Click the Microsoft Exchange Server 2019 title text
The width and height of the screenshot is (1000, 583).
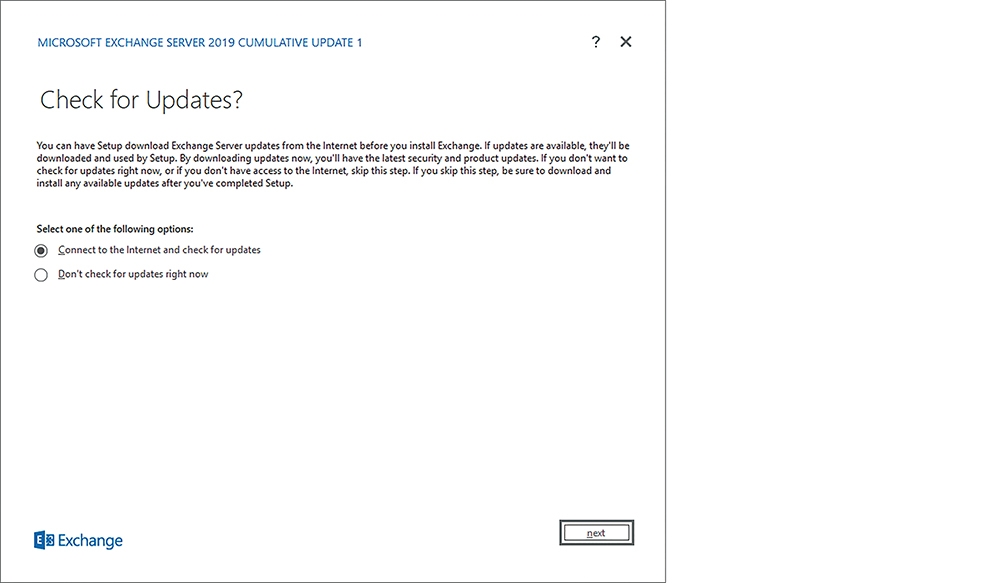(200, 43)
